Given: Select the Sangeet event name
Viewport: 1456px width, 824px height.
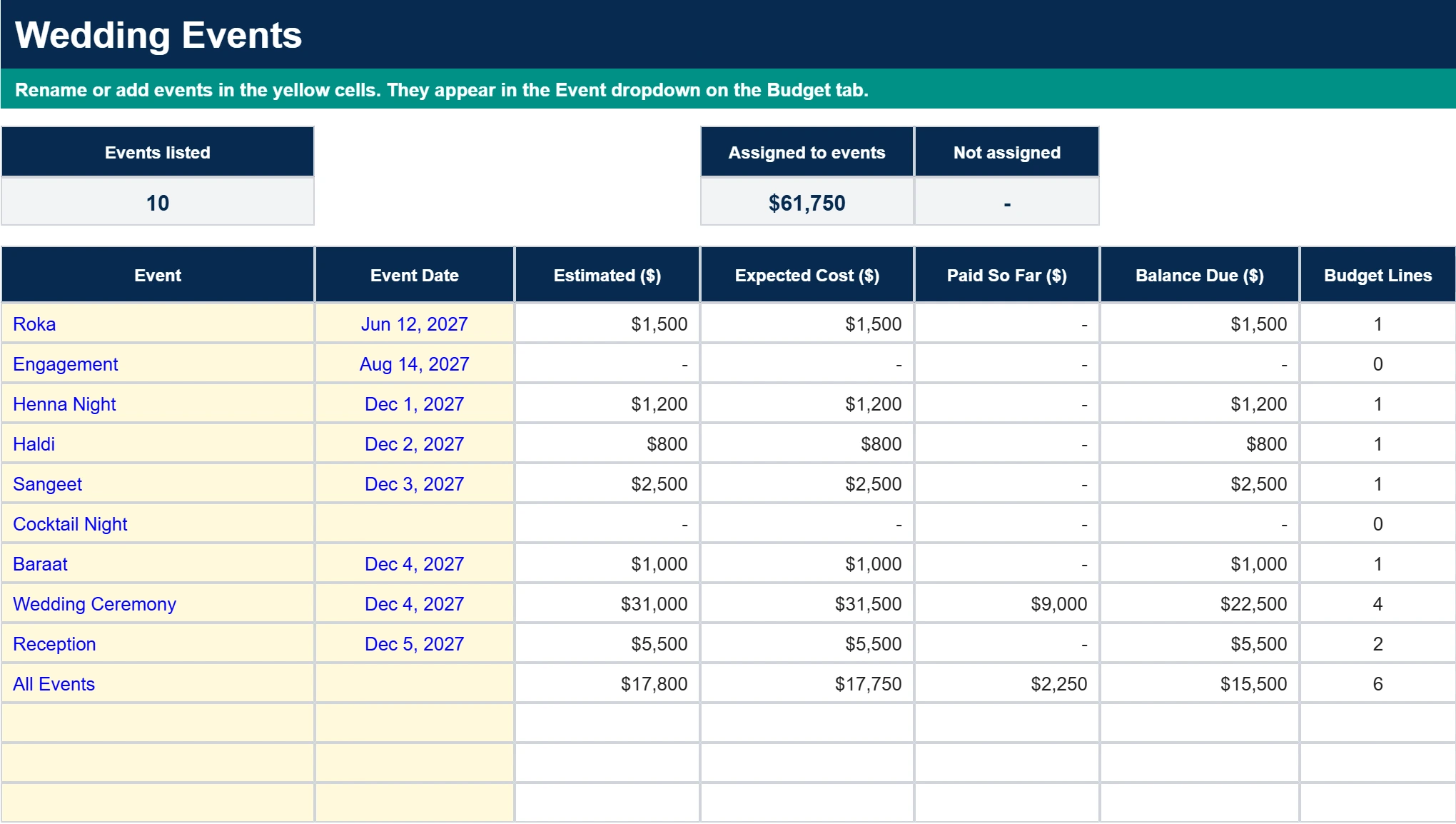Looking at the screenshot, I should (x=158, y=484).
